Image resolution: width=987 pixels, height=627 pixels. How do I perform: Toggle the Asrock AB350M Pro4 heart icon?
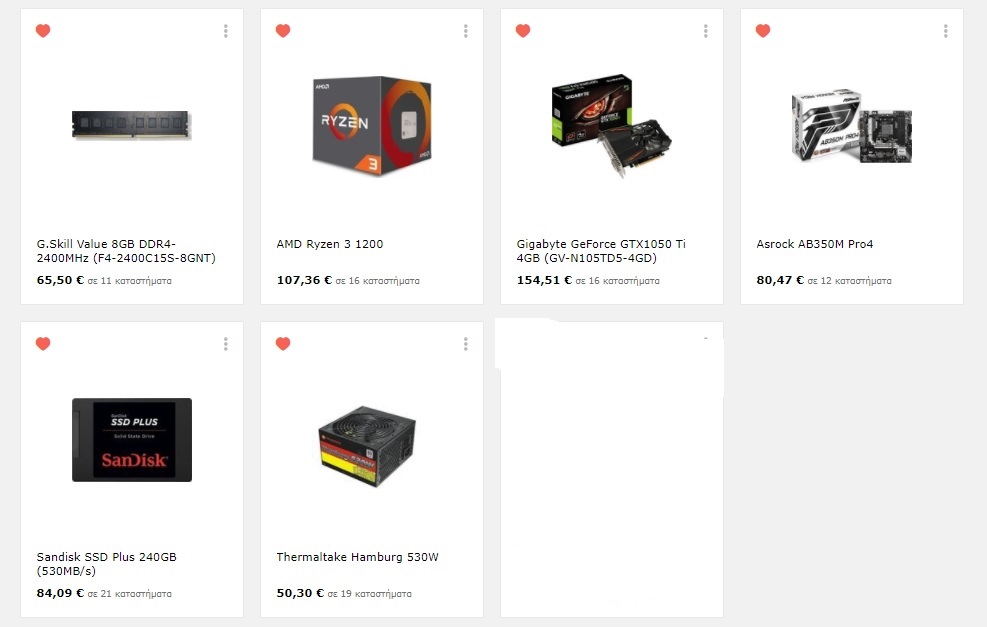point(763,30)
